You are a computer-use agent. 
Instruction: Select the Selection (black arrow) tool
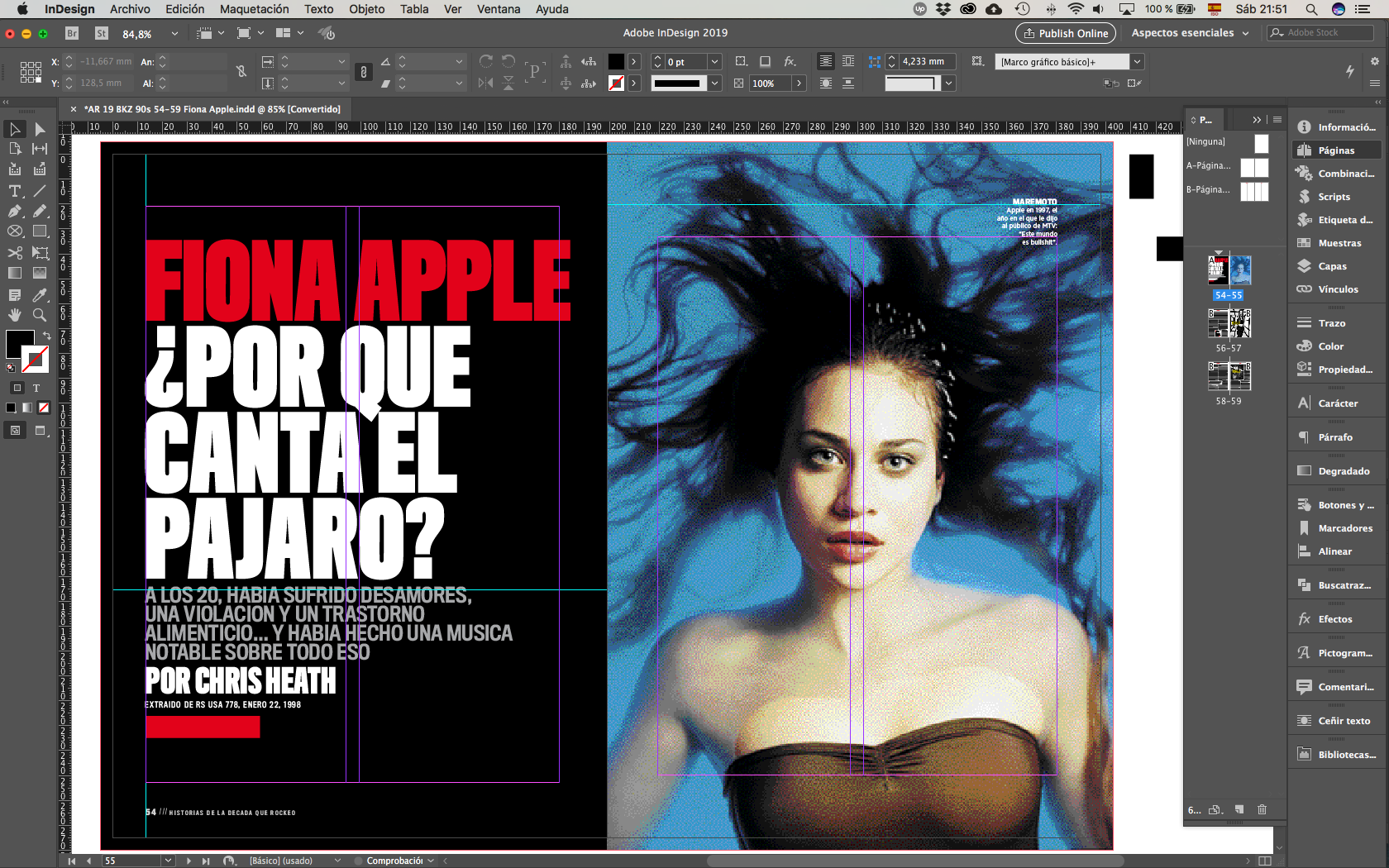(x=15, y=129)
